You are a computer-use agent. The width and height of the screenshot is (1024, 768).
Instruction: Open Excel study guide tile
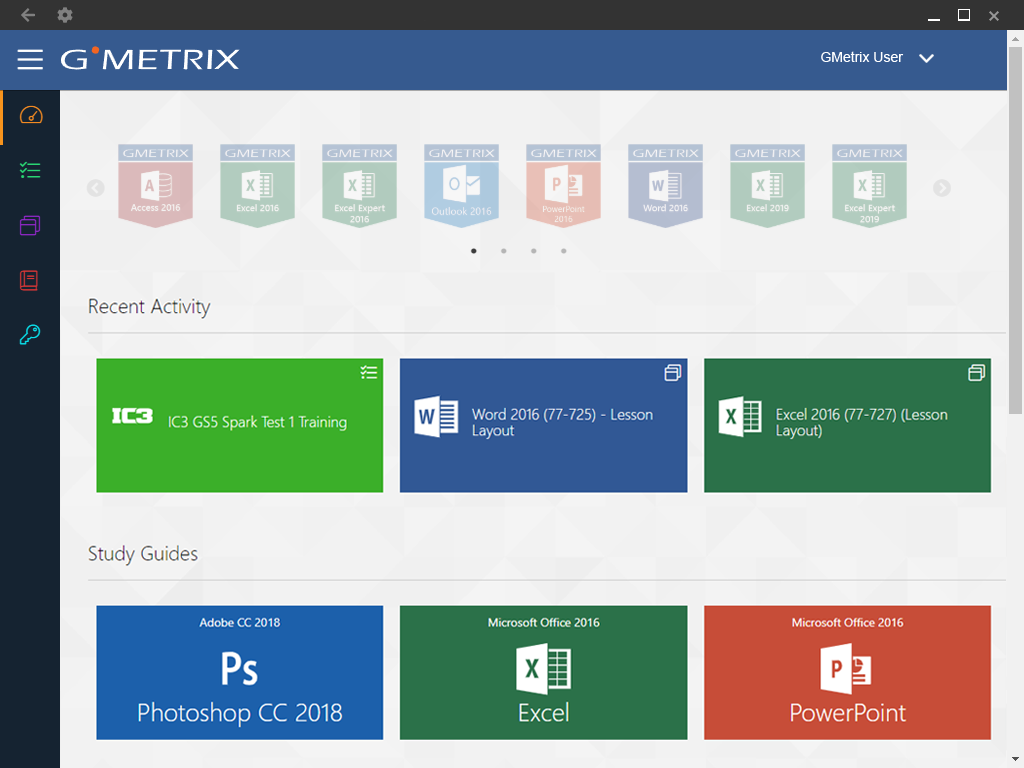click(x=543, y=673)
